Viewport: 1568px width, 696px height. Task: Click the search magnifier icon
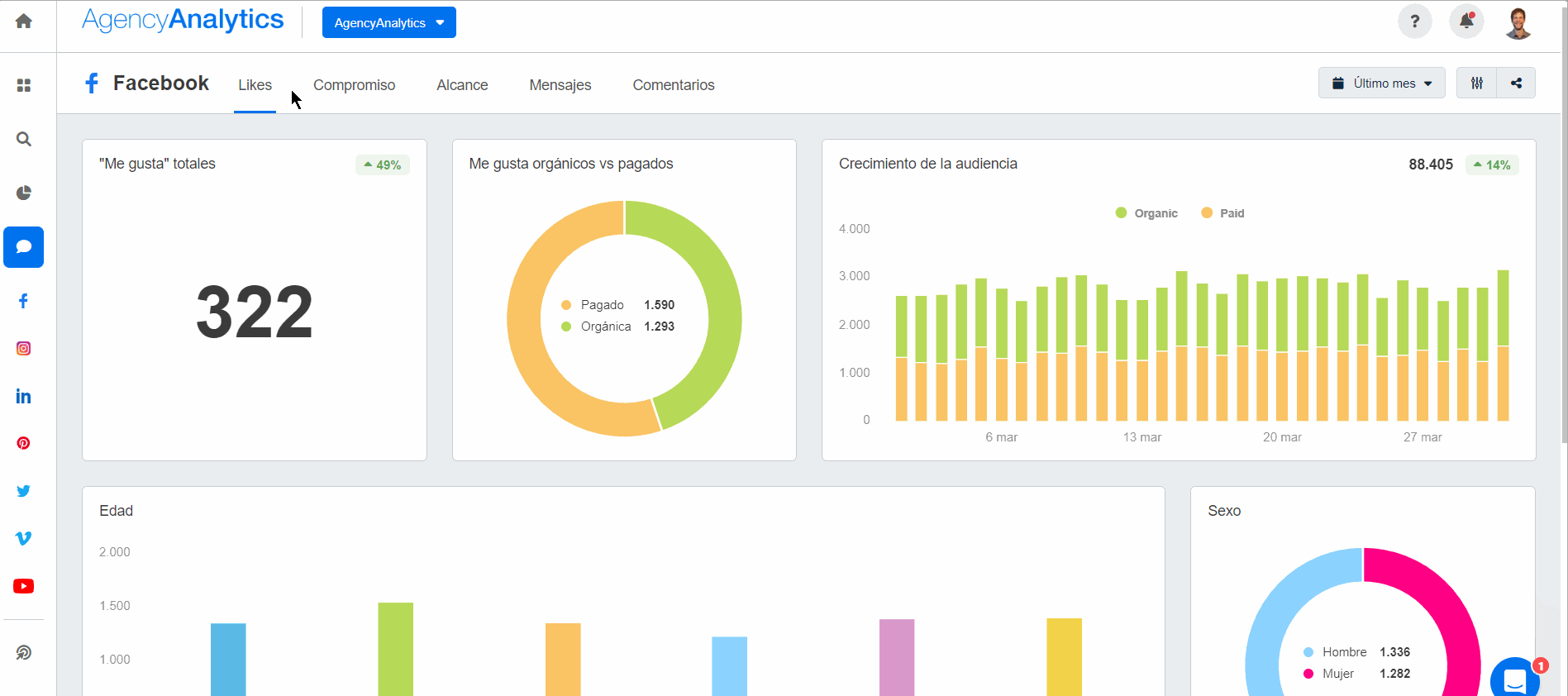(24, 139)
